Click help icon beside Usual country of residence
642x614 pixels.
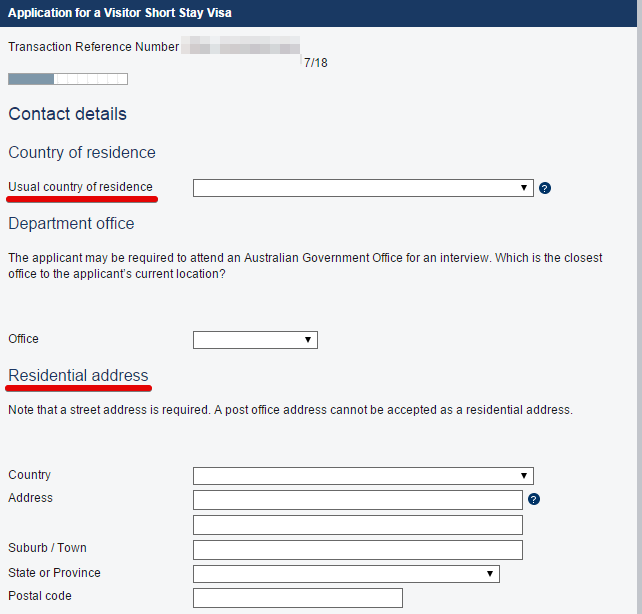click(x=545, y=188)
